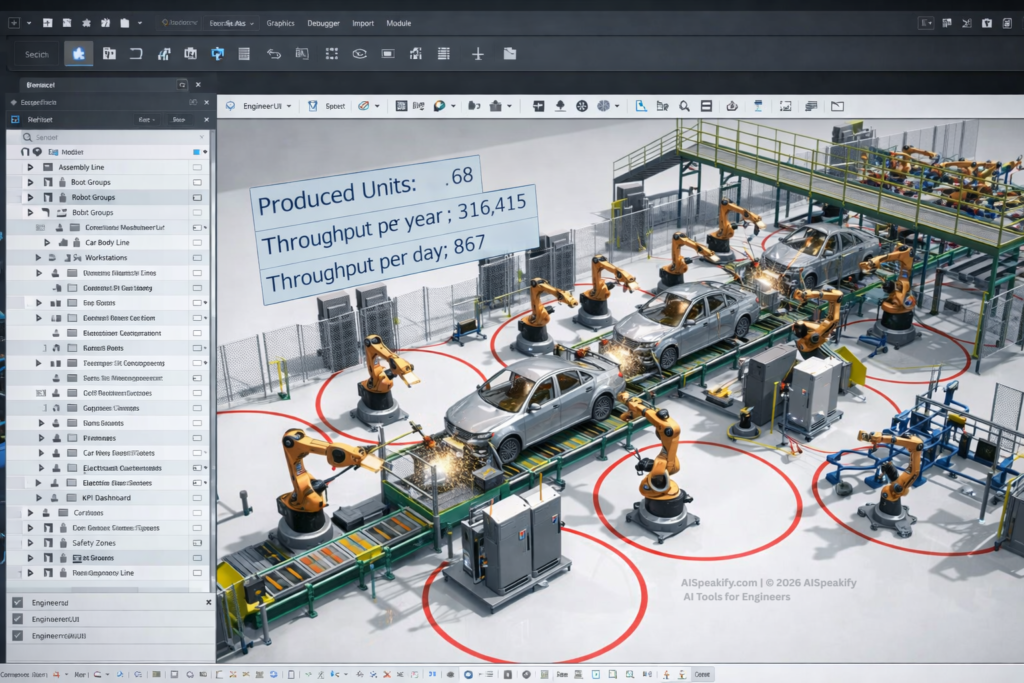Click the dashed selection square icon
This screenshot has width=1024, height=683.
pos(331,54)
